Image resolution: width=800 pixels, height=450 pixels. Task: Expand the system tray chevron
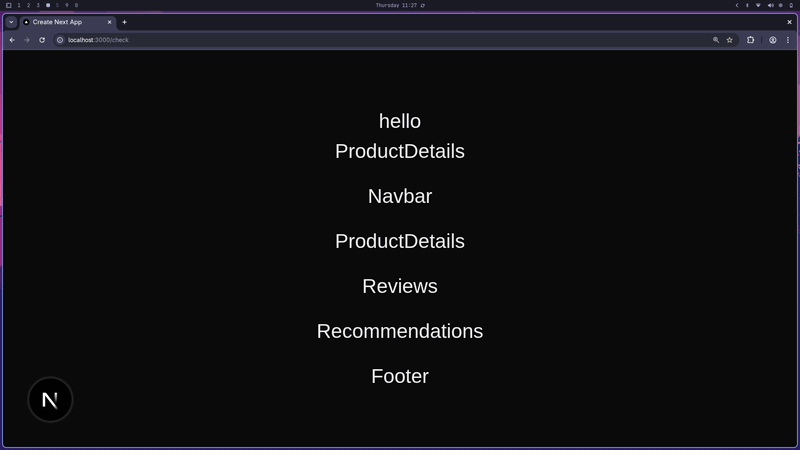pos(737,5)
